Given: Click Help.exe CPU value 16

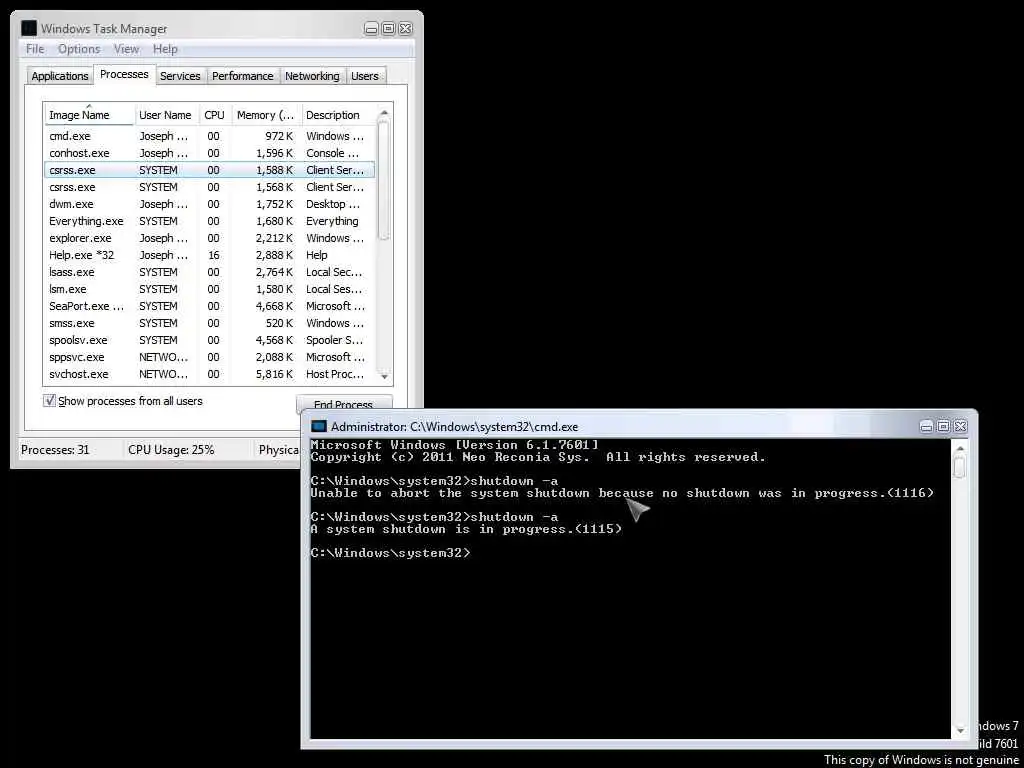Looking at the screenshot, I should (x=214, y=255).
